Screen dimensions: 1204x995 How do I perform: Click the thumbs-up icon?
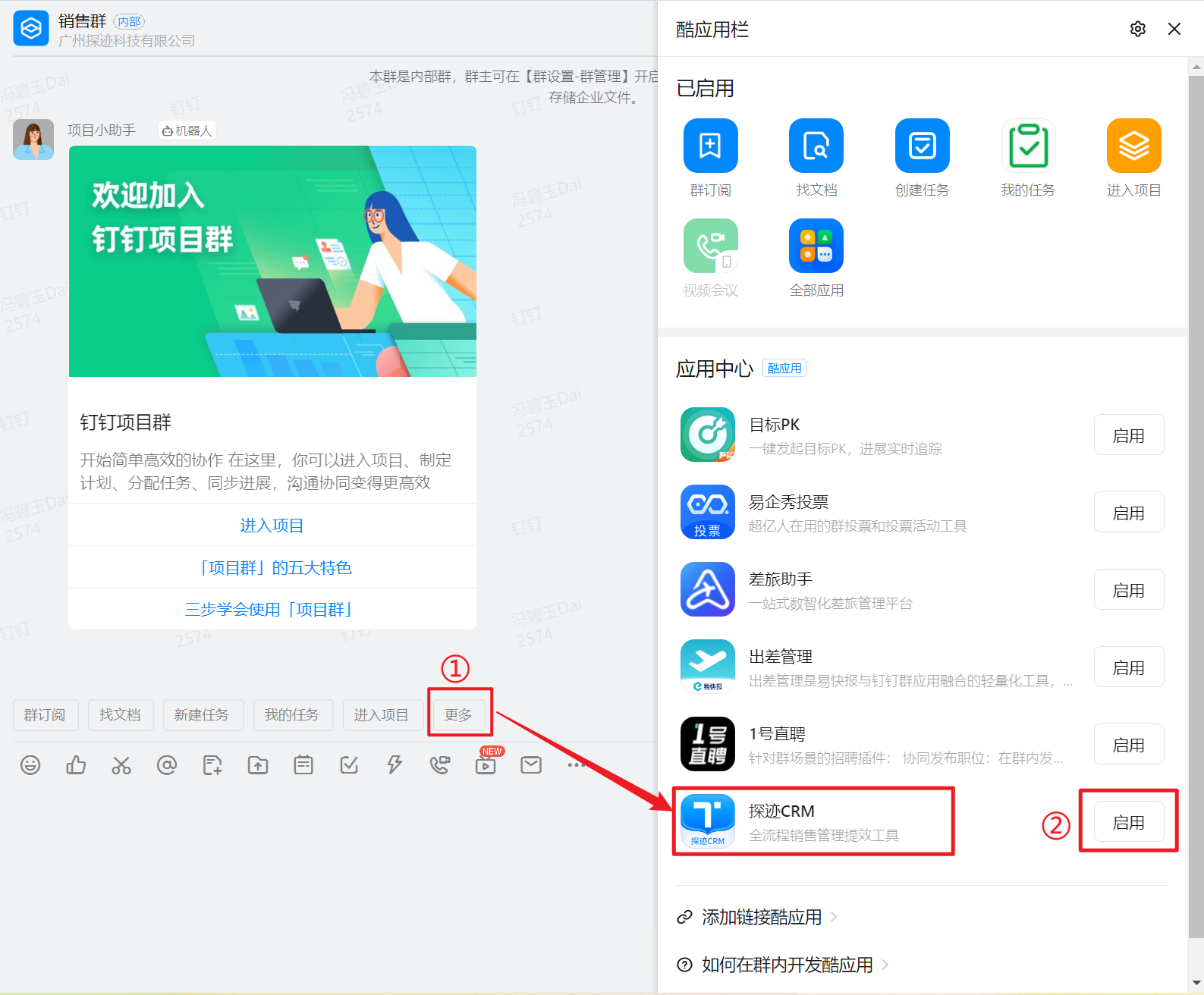click(x=76, y=765)
